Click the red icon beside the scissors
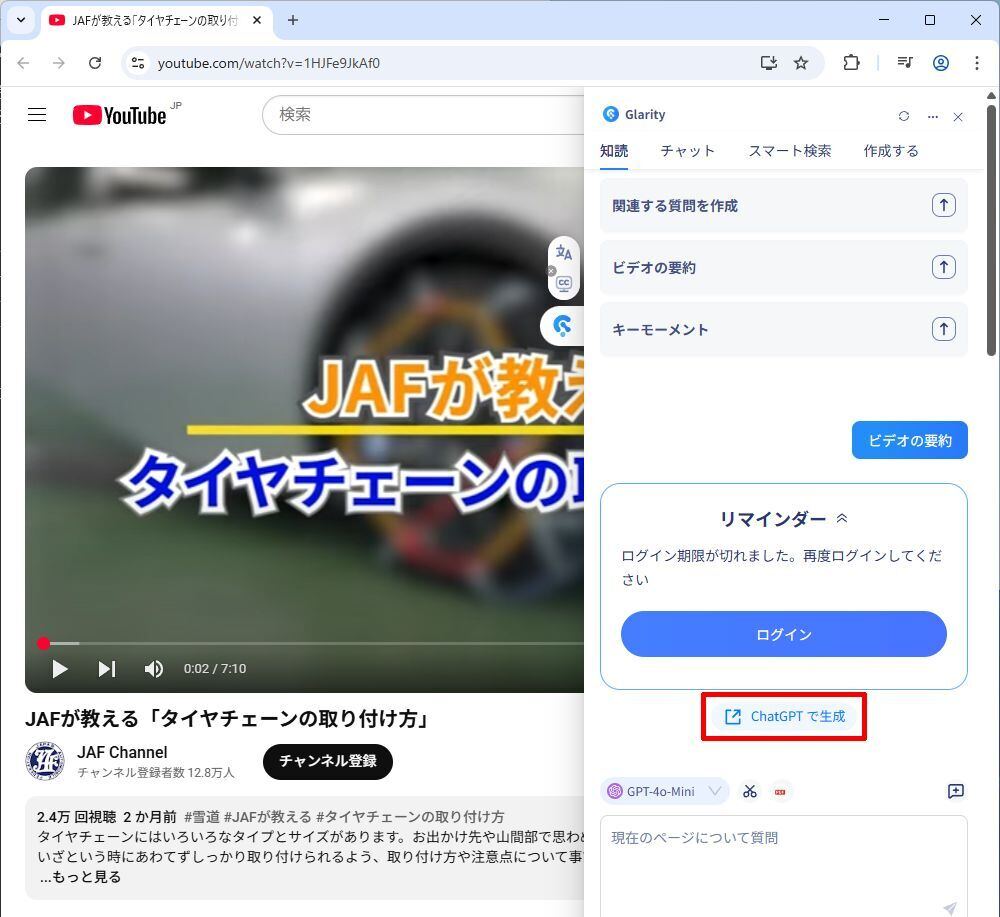The height and width of the screenshot is (917, 1000). tap(780, 792)
